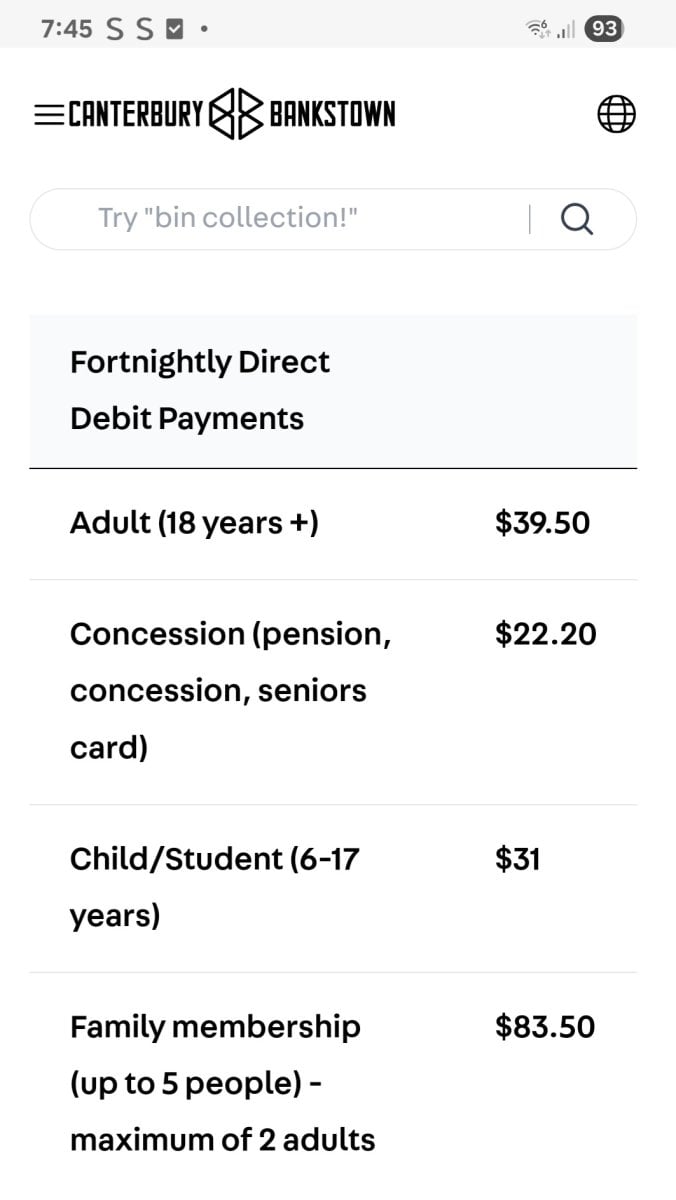The width and height of the screenshot is (676, 1200).
Task: Tap the checkbox notification icon in status bar
Action: pos(173,30)
